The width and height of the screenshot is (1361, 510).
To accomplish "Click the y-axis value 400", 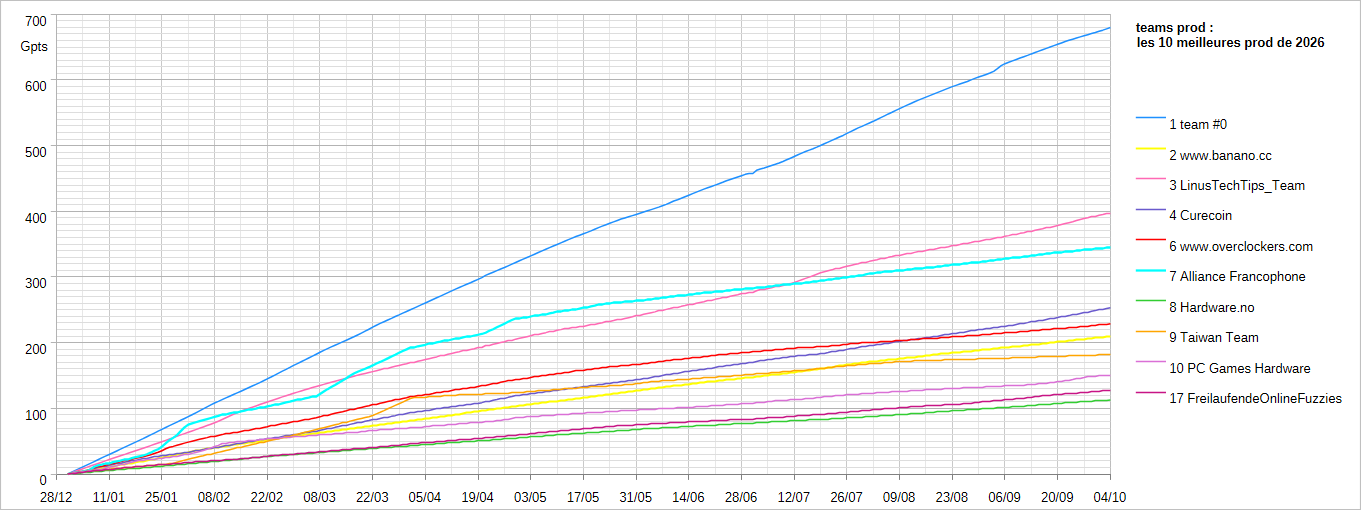I will (36, 218).
